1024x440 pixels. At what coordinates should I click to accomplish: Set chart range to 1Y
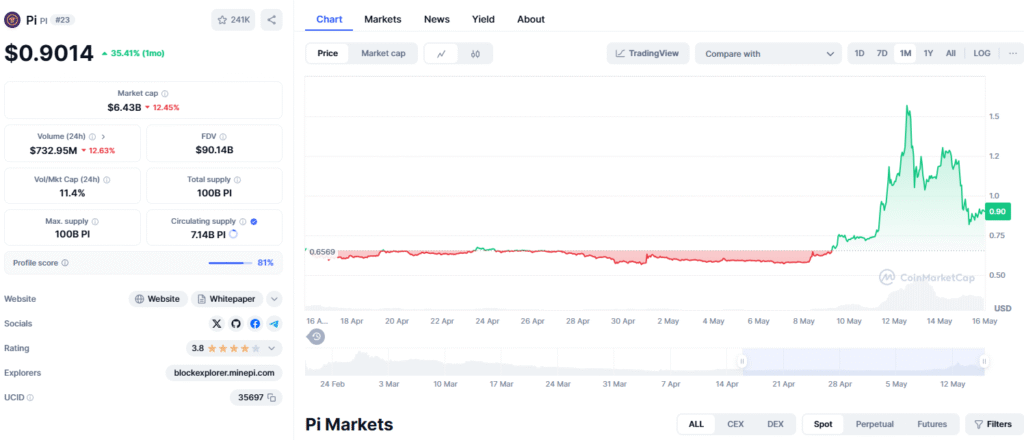pos(928,54)
